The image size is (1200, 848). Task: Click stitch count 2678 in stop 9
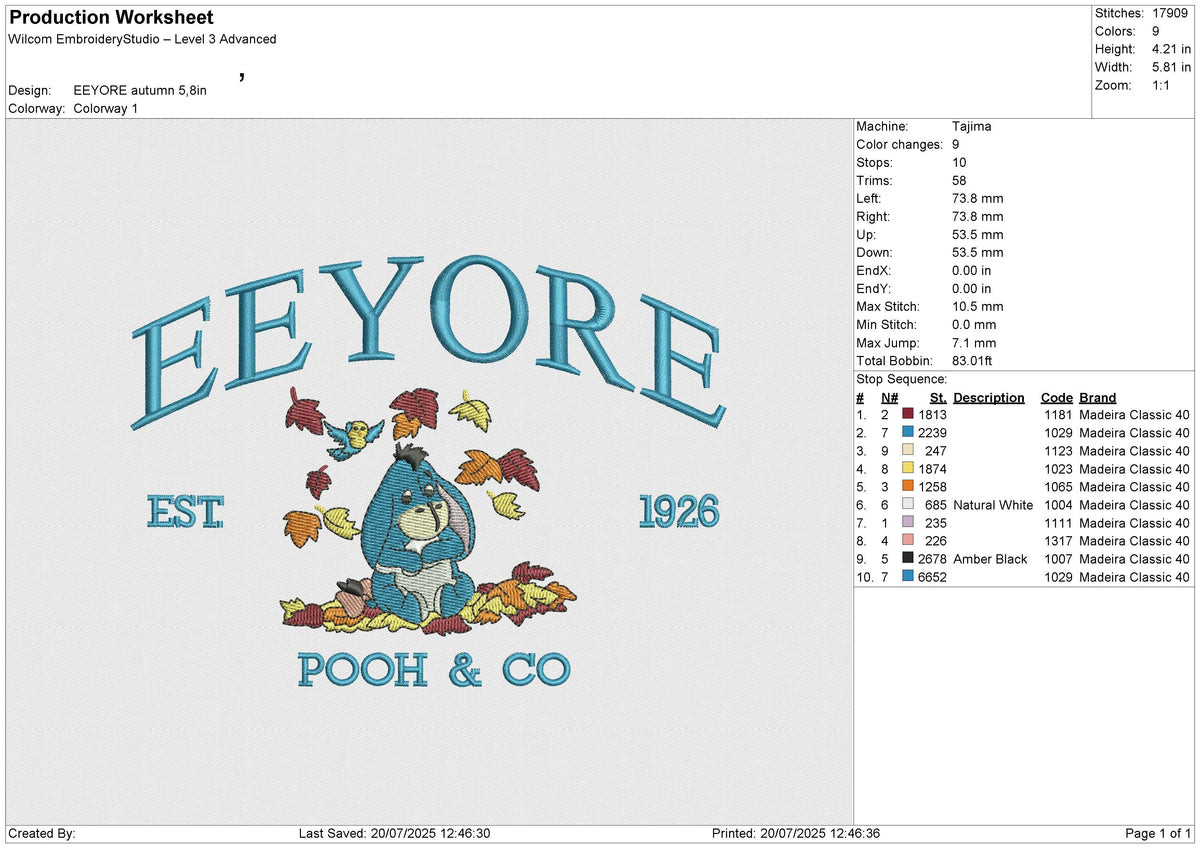[x=932, y=559]
